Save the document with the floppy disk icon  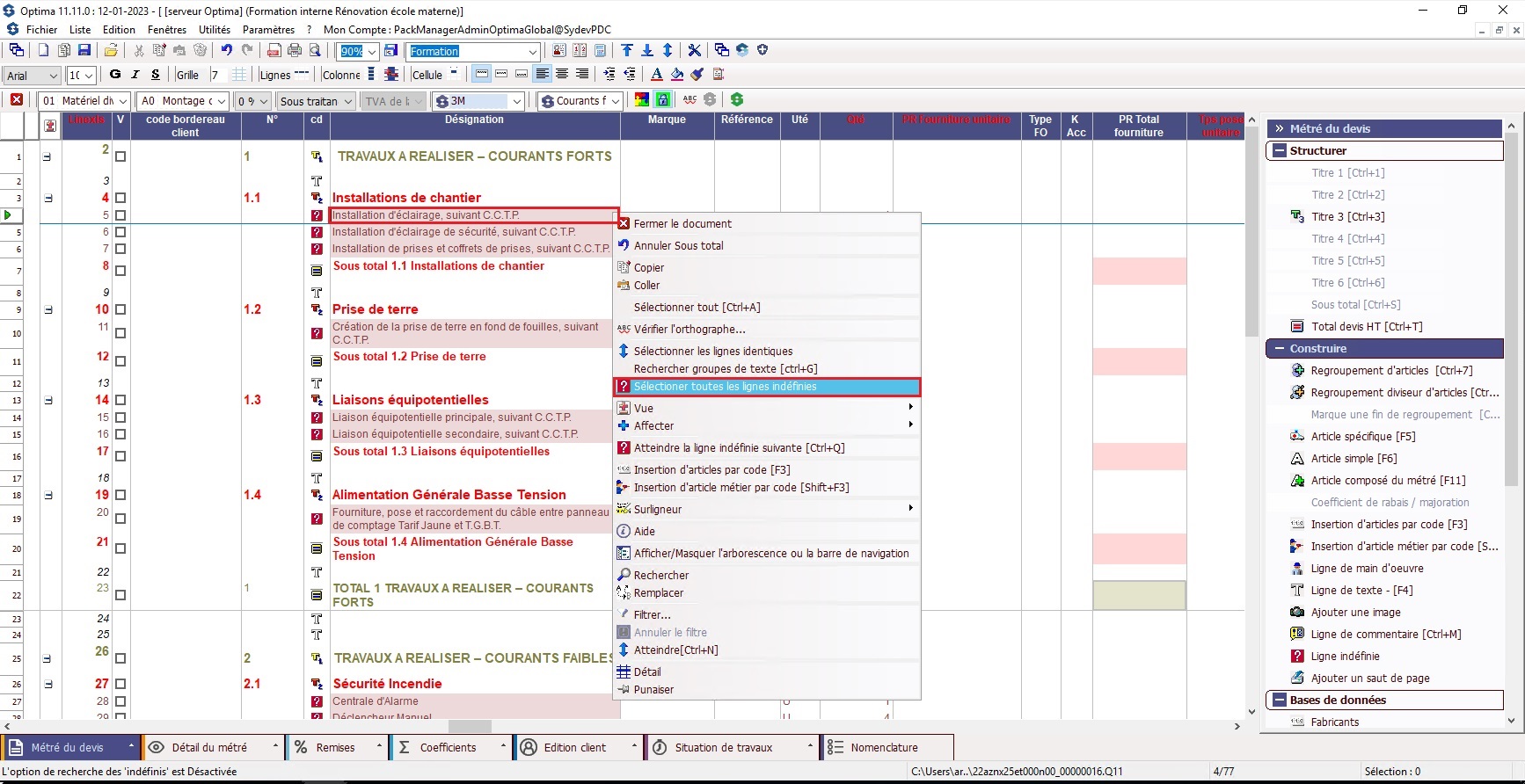84,51
